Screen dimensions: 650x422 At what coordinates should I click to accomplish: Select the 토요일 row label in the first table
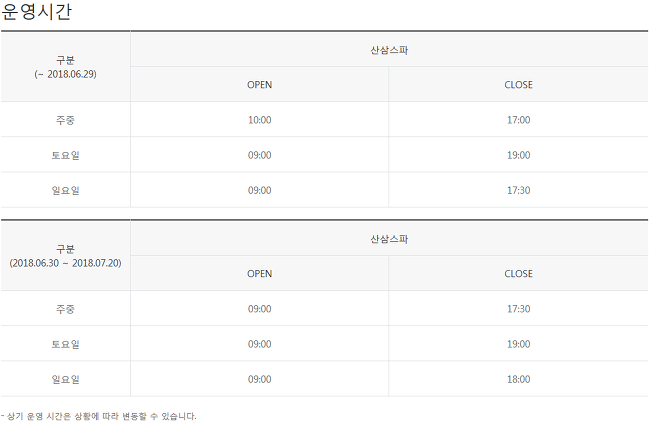pos(65,155)
